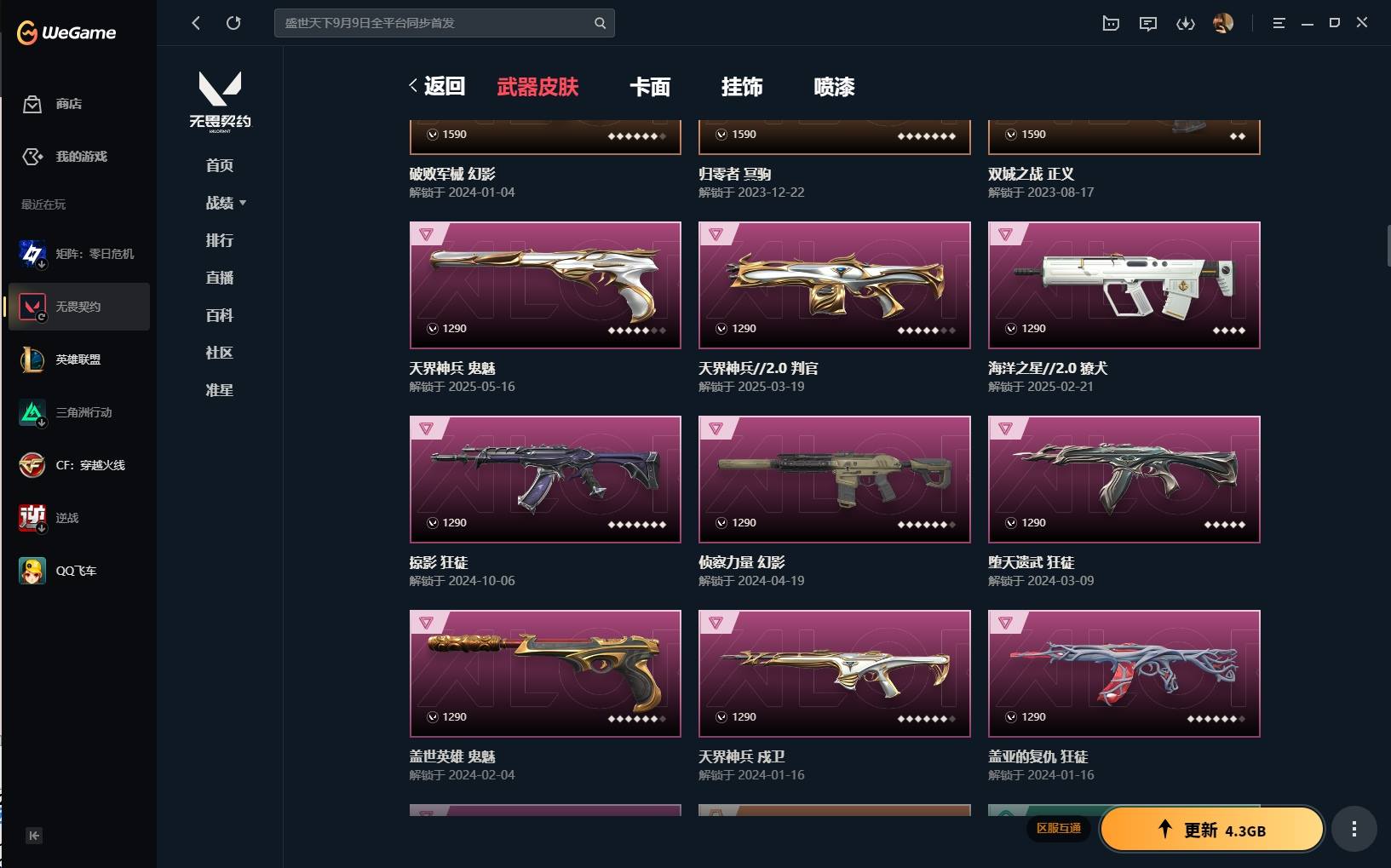
Task: Launch 英雄联盟 from the recent games list
Action: (78, 359)
